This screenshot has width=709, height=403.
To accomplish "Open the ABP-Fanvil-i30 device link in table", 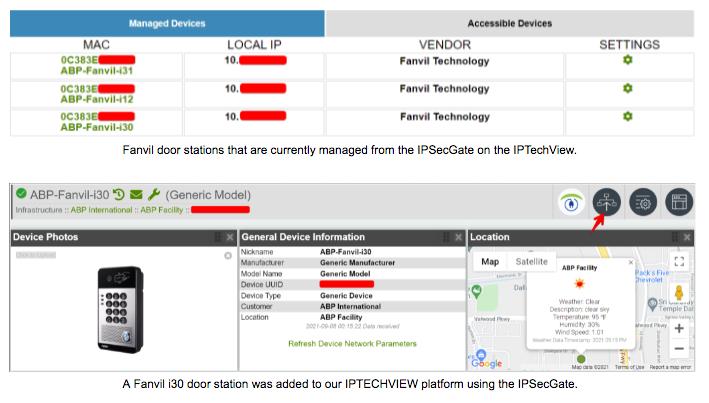I will coord(97,127).
